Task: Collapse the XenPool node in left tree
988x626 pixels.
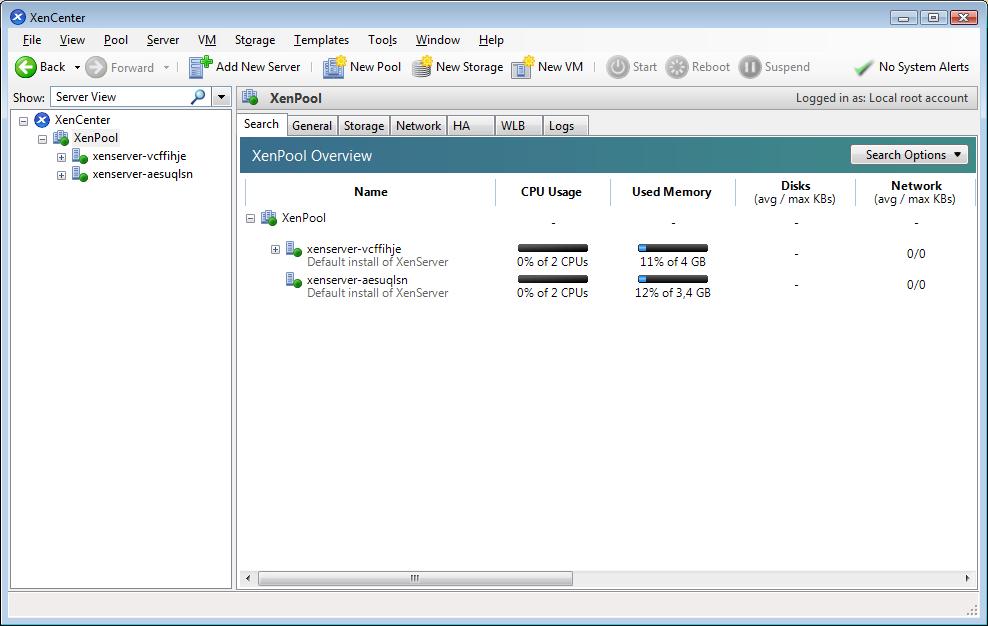Action: (42, 139)
